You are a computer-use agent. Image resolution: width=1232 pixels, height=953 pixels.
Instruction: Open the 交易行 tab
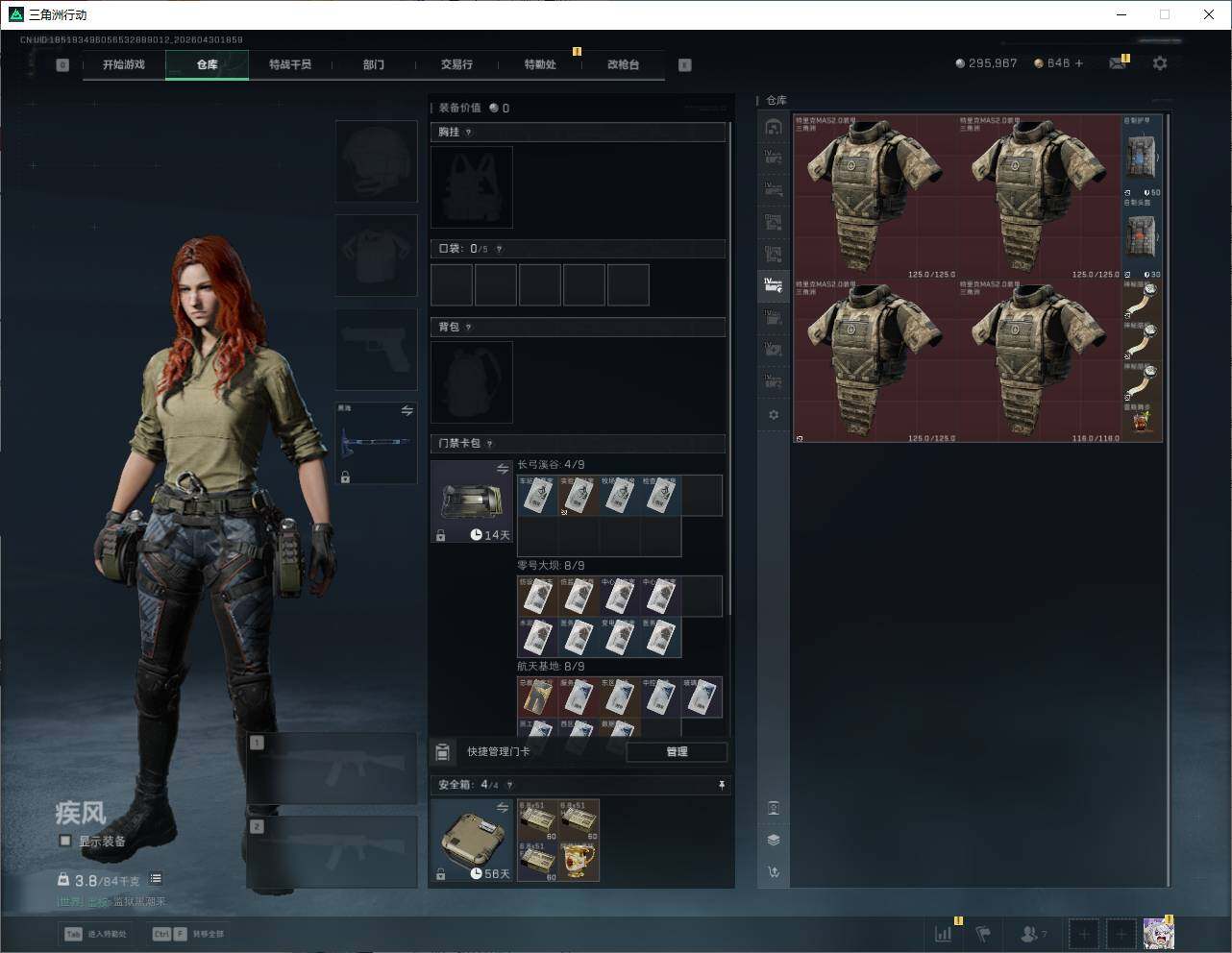pos(456,65)
